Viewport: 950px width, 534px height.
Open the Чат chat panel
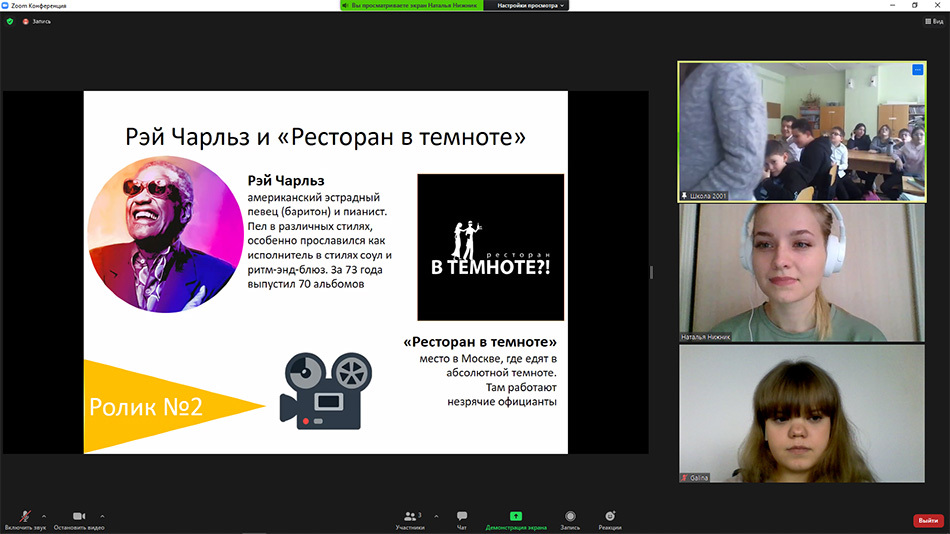point(462,520)
